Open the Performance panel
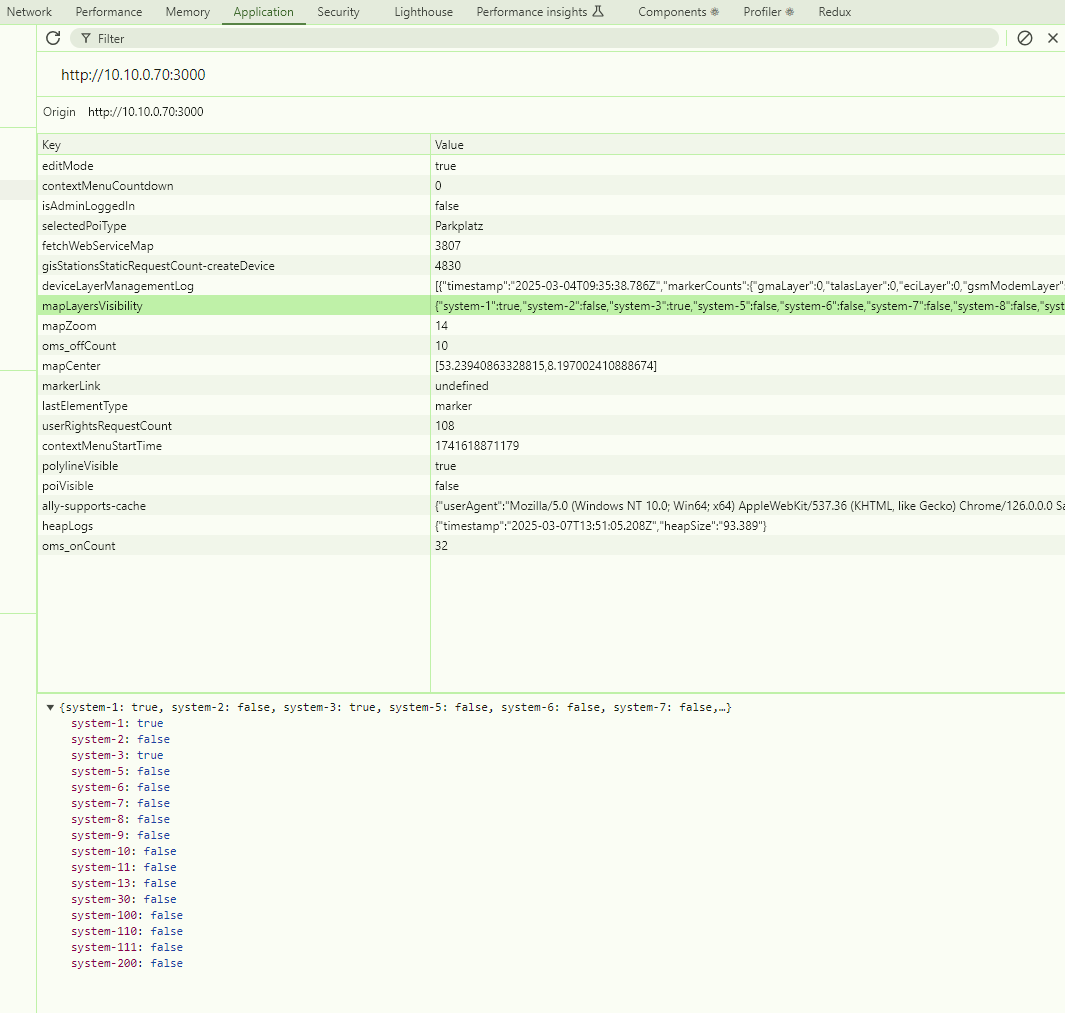The height and width of the screenshot is (1013, 1065). point(108,11)
